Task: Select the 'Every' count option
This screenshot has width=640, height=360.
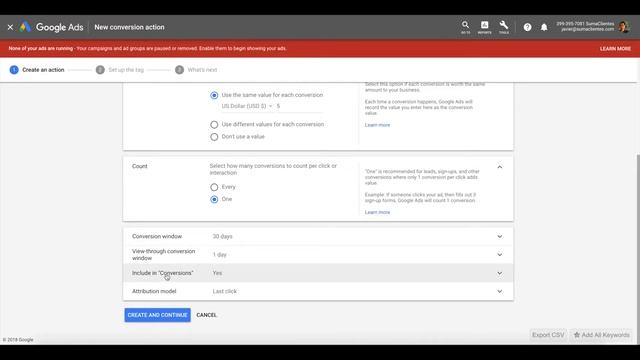Action: tap(214, 187)
